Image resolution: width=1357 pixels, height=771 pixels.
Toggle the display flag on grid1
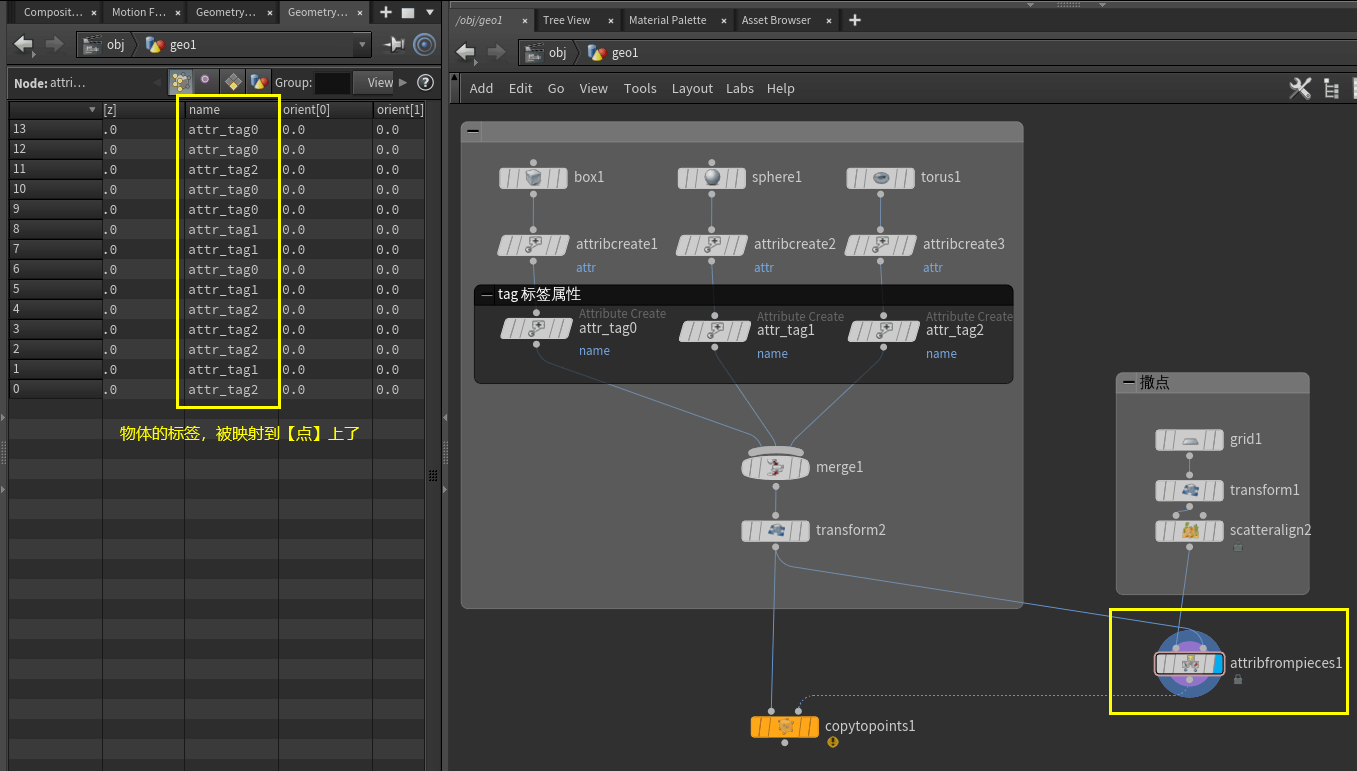[1216, 440]
